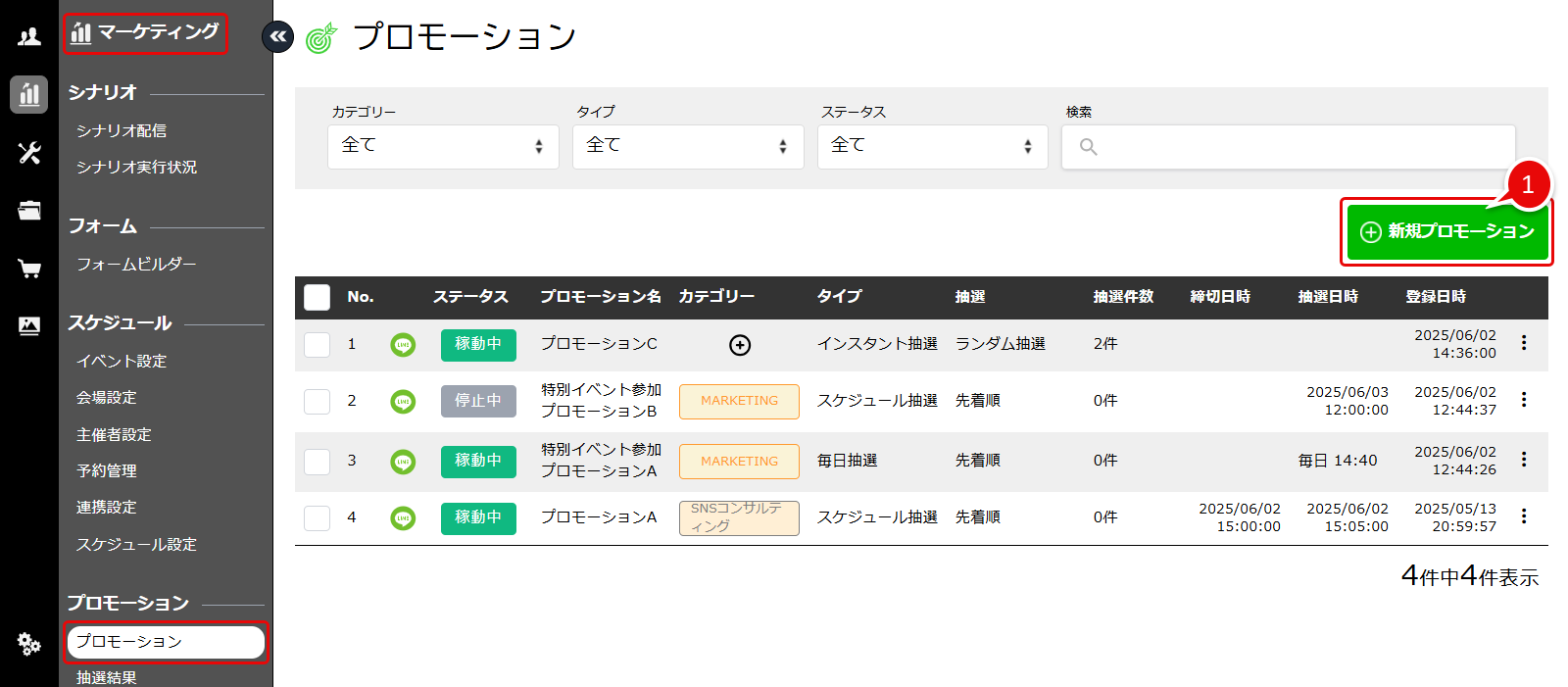The image size is (1568, 687).
Task: Click 稼働中 status badge in row 1
Action: [478, 345]
